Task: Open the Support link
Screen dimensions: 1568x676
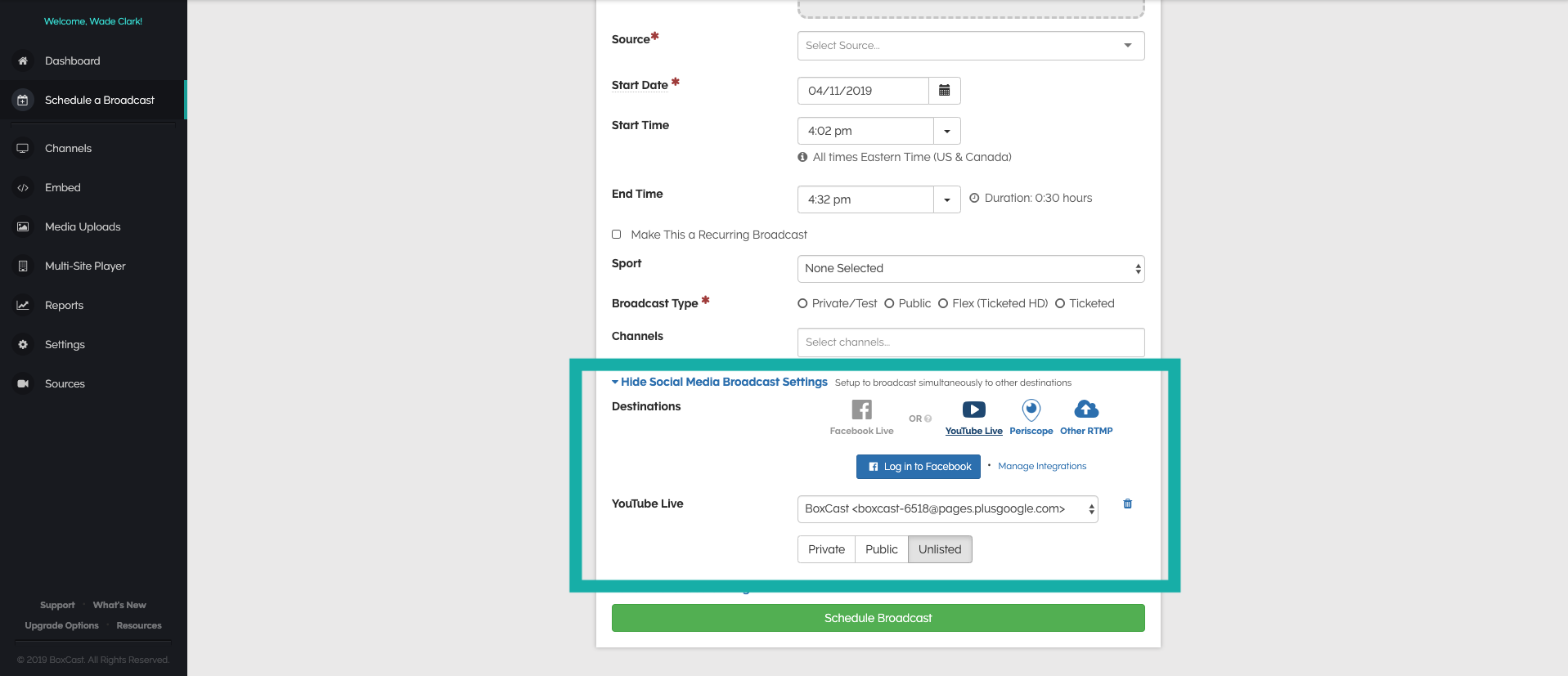Action: [x=57, y=605]
